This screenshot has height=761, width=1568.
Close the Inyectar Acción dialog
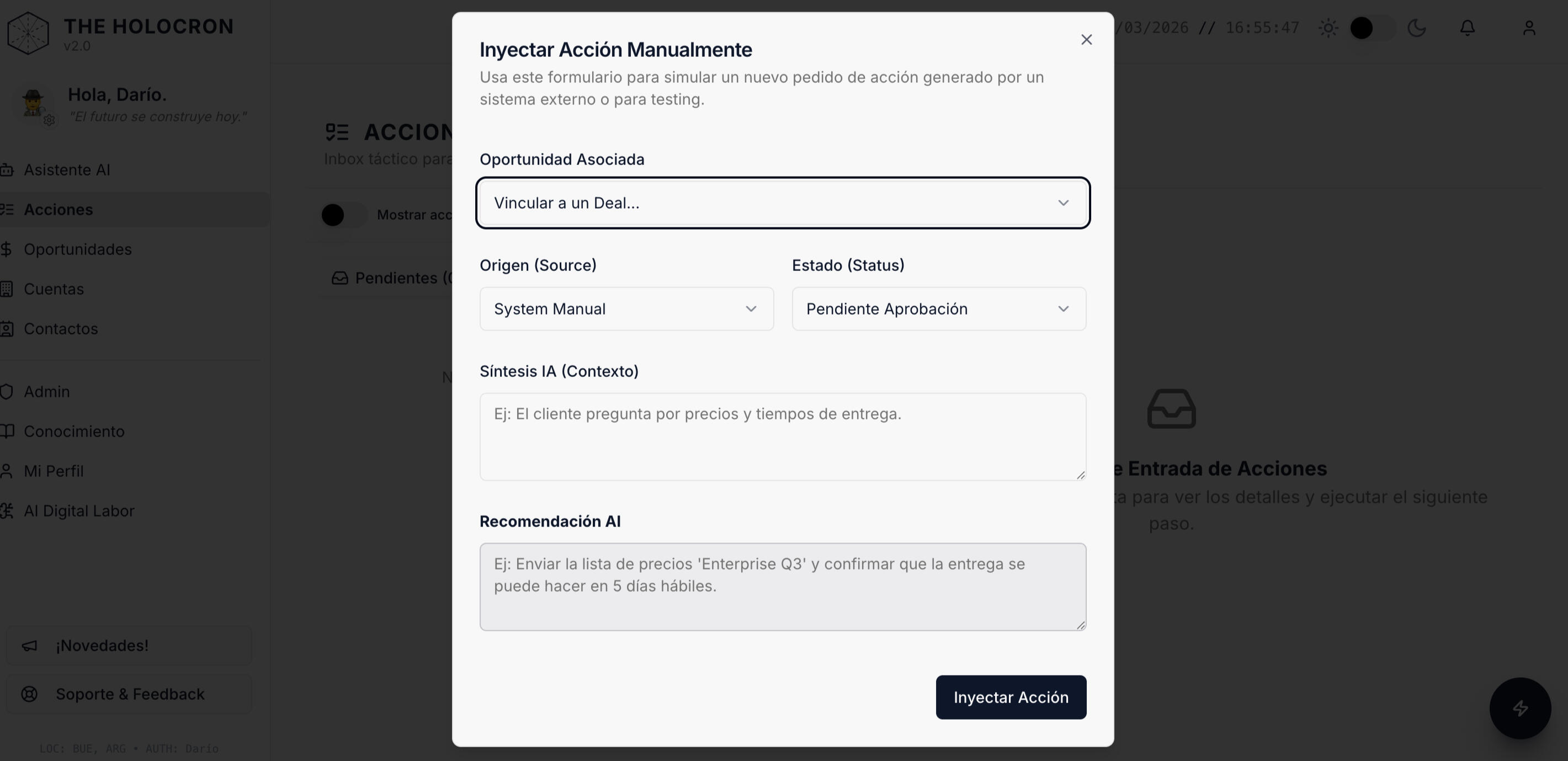[1087, 40]
